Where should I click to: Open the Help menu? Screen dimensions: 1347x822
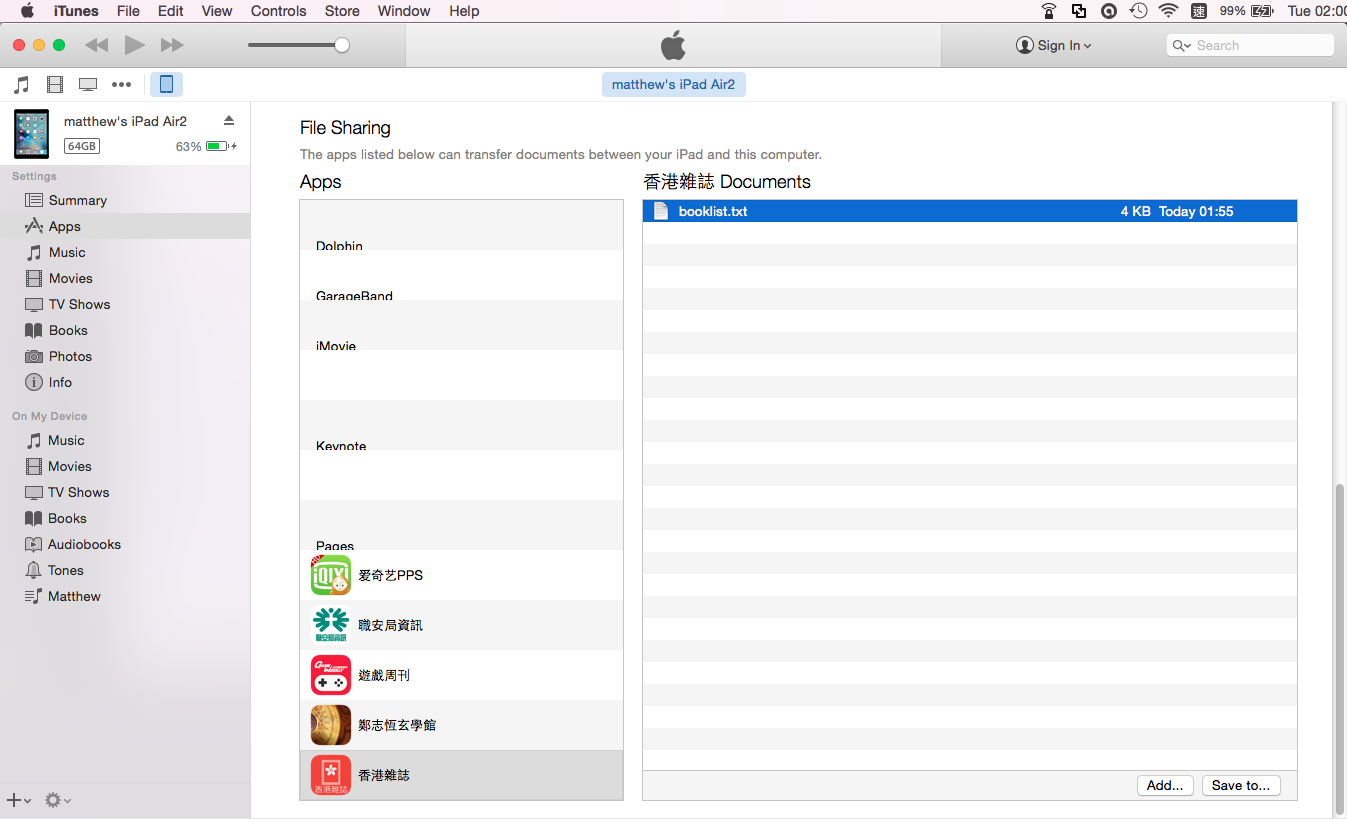coord(464,11)
